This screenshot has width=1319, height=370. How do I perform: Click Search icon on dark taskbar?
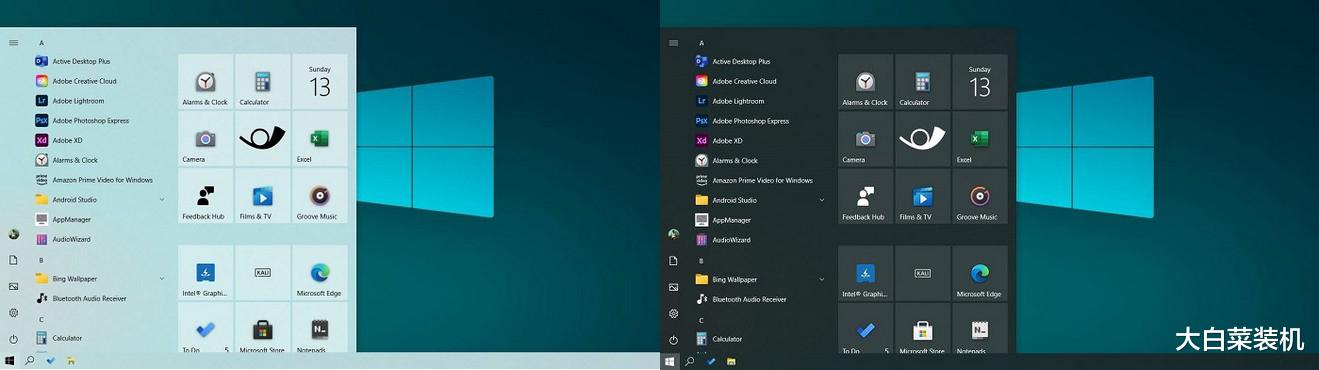point(690,361)
